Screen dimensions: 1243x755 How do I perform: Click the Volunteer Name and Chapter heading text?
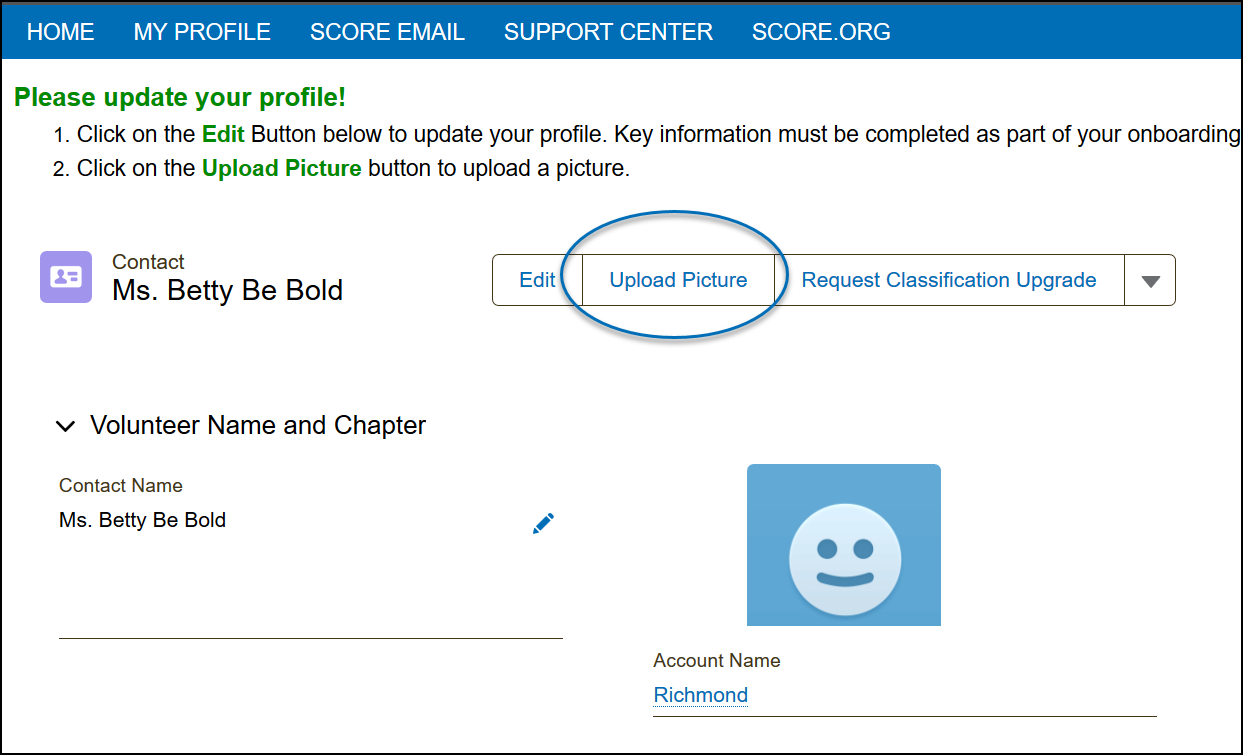[258, 425]
